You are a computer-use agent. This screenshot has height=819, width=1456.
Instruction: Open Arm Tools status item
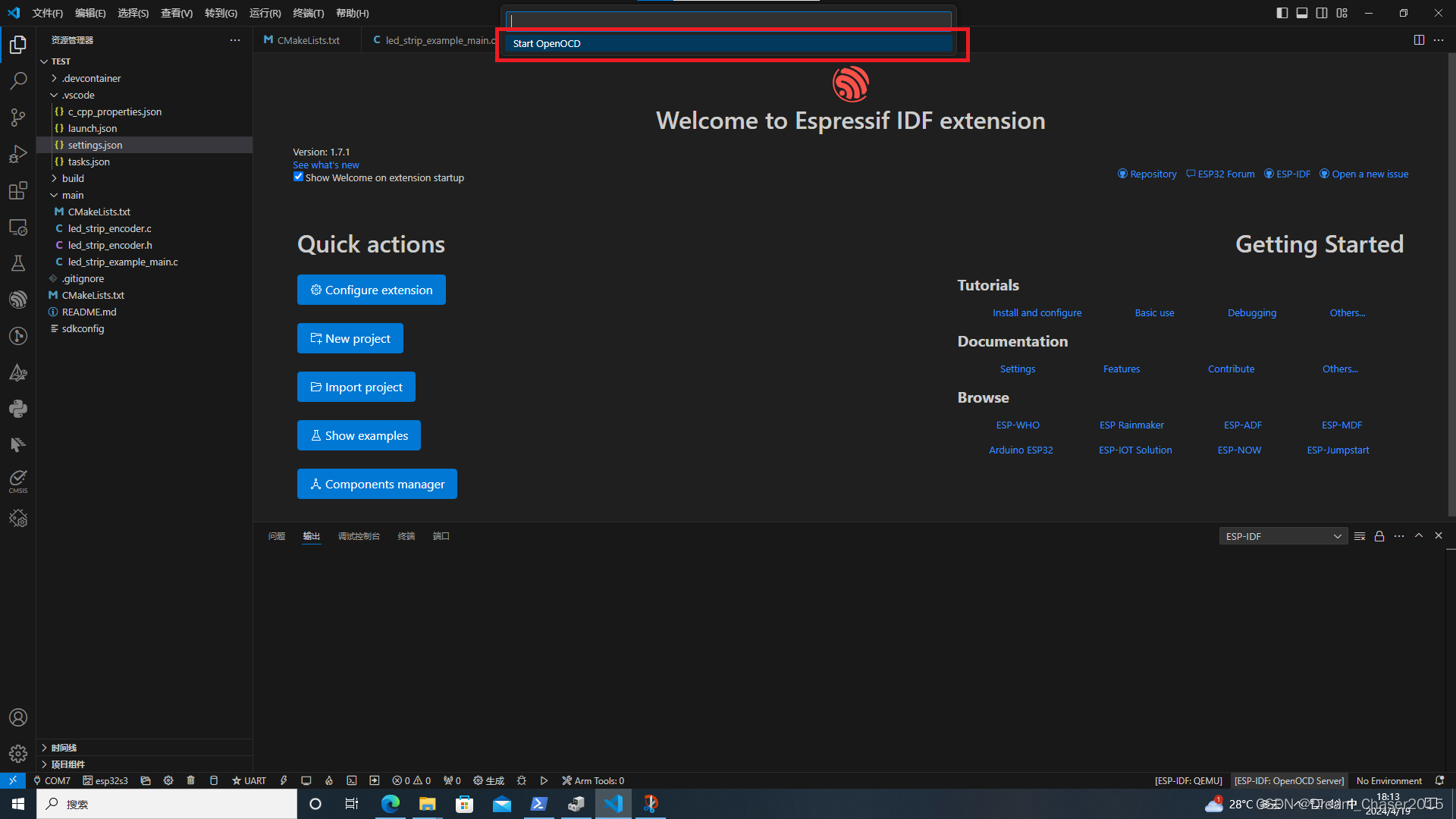pos(593,780)
